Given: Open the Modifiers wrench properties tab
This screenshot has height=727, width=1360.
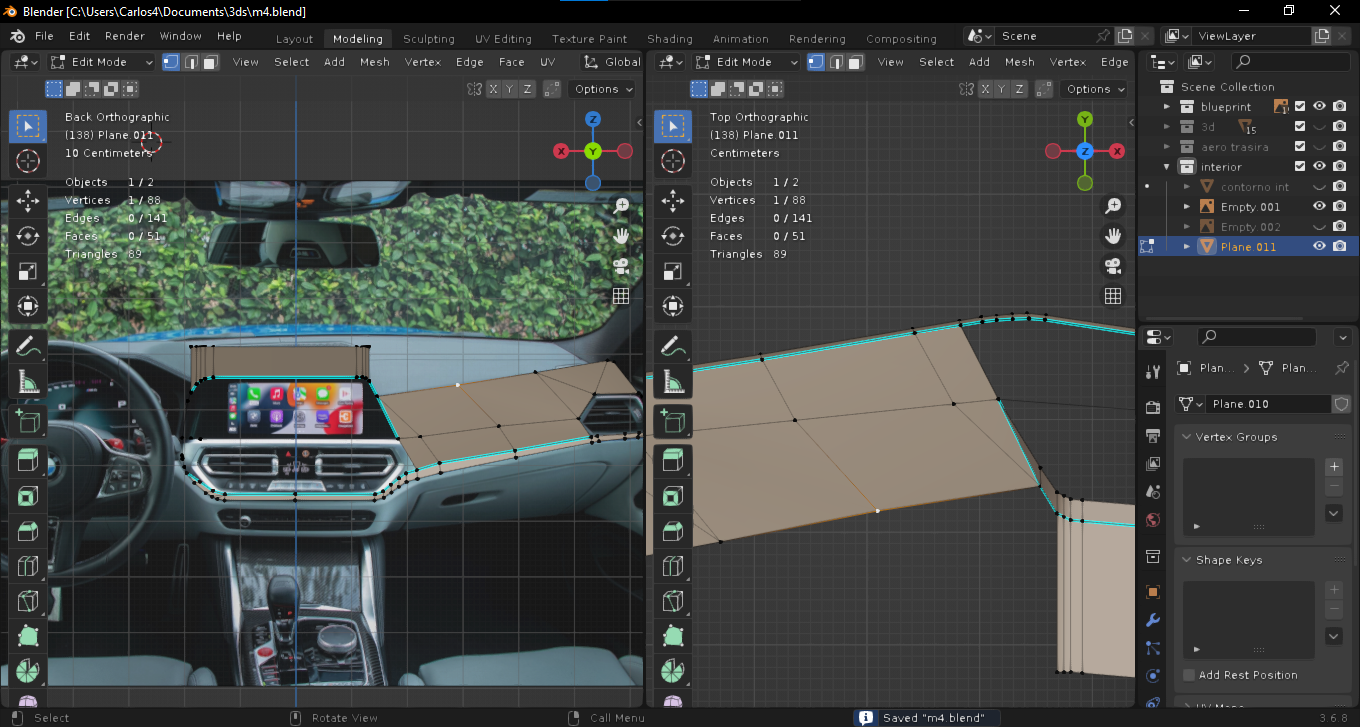Looking at the screenshot, I should coord(1152,620).
